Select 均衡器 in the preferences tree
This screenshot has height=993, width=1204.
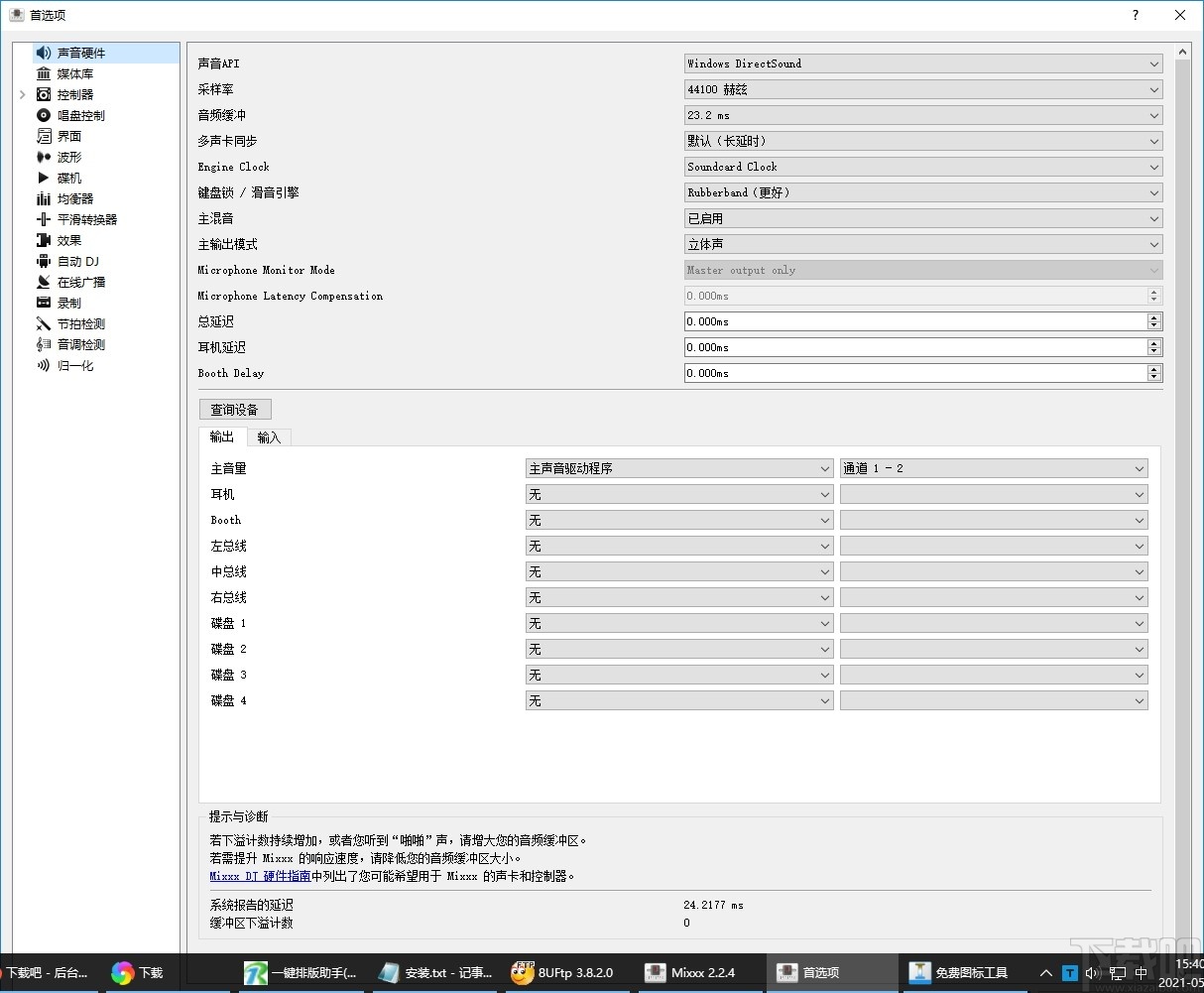(75, 198)
